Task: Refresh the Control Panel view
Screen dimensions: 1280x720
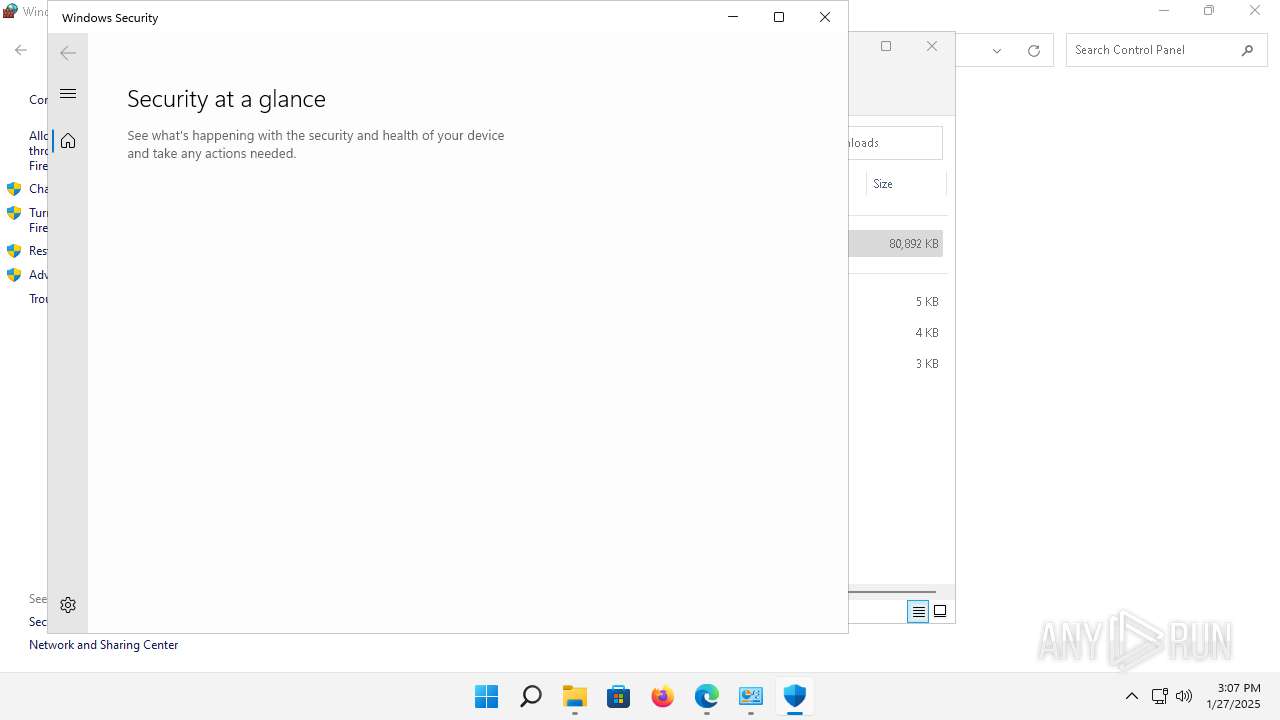Action: tap(1034, 51)
